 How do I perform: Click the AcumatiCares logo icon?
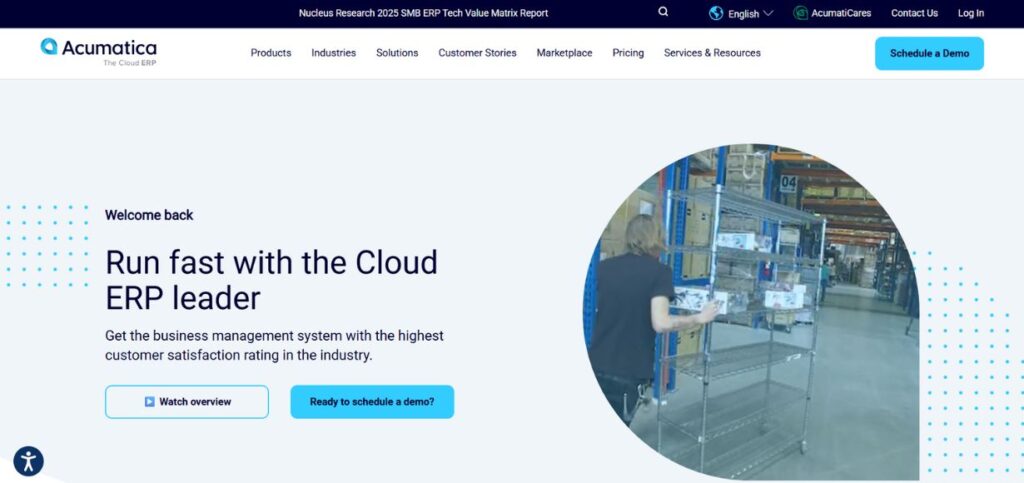point(801,13)
